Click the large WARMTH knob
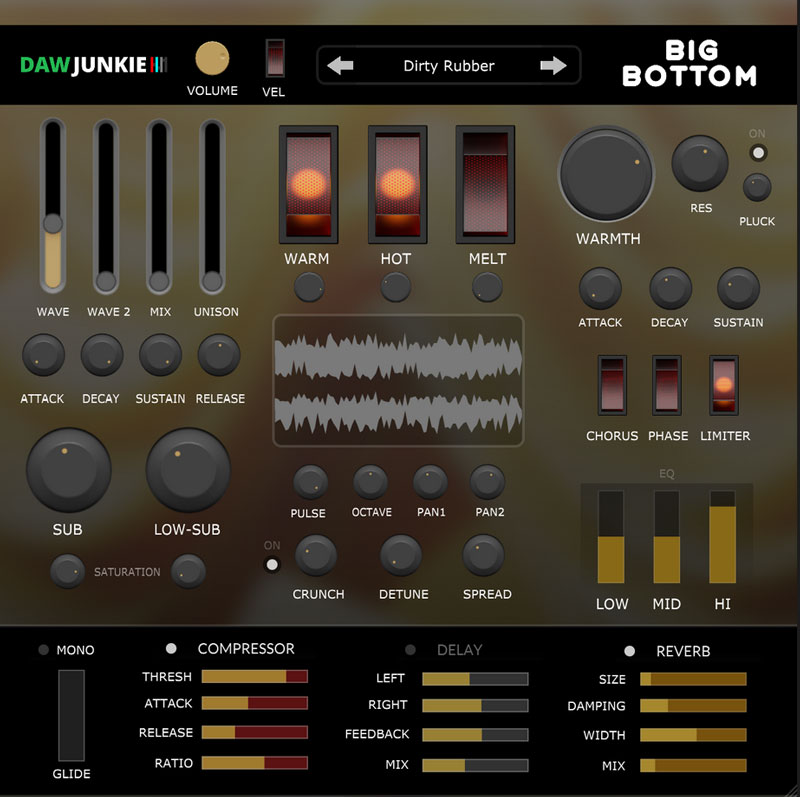The width and height of the screenshot is (800, 797). [x=606, y=174]
